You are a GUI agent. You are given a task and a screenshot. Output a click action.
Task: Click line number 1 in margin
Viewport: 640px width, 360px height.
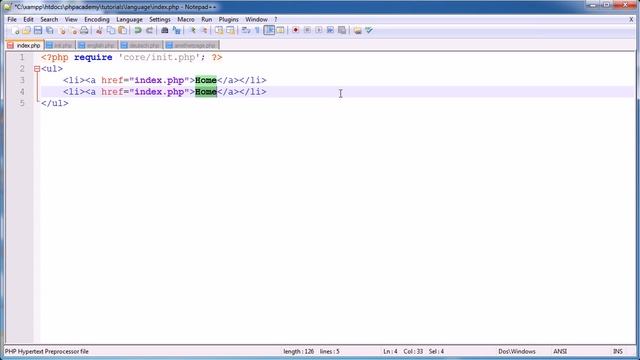22,57
